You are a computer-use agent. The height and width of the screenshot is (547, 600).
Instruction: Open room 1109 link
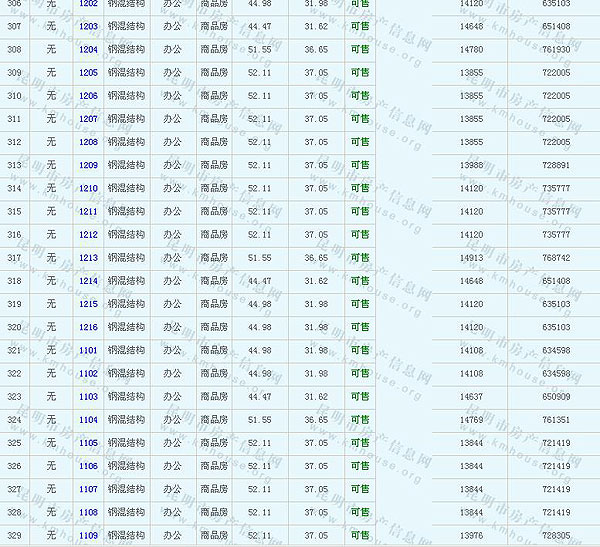88,536
